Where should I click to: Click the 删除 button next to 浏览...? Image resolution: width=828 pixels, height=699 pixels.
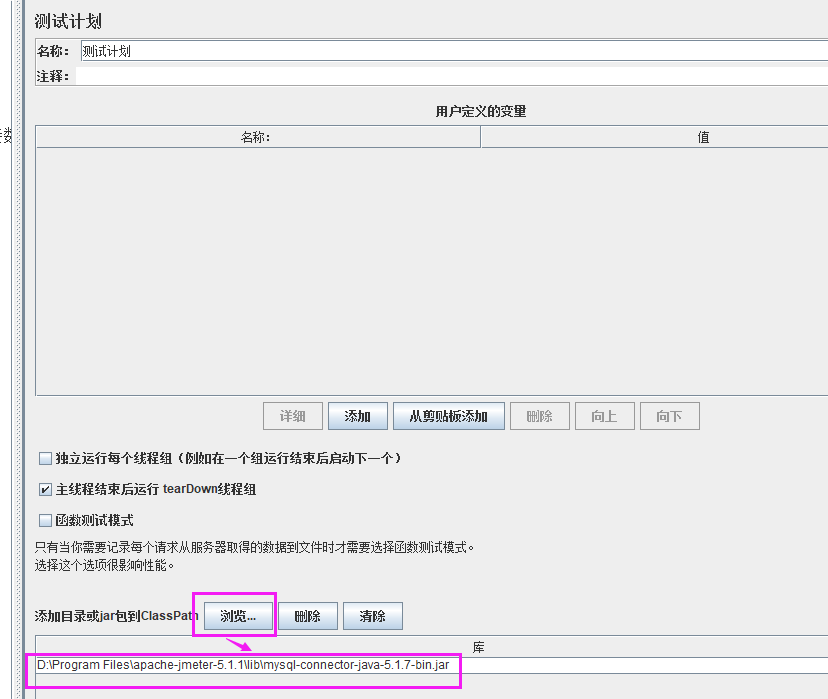tap(307, 615)
